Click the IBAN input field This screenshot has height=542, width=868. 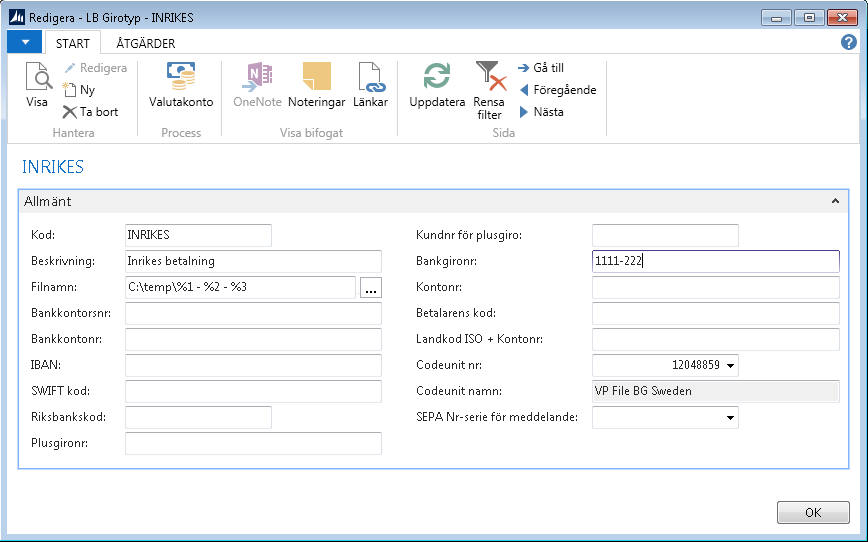click(254, 365)
